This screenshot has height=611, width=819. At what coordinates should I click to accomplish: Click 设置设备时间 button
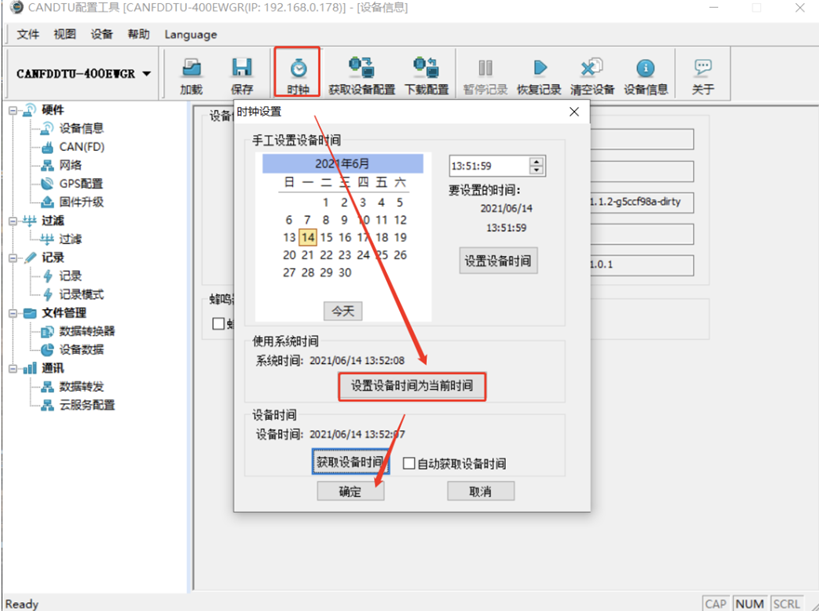click(498, 261)
